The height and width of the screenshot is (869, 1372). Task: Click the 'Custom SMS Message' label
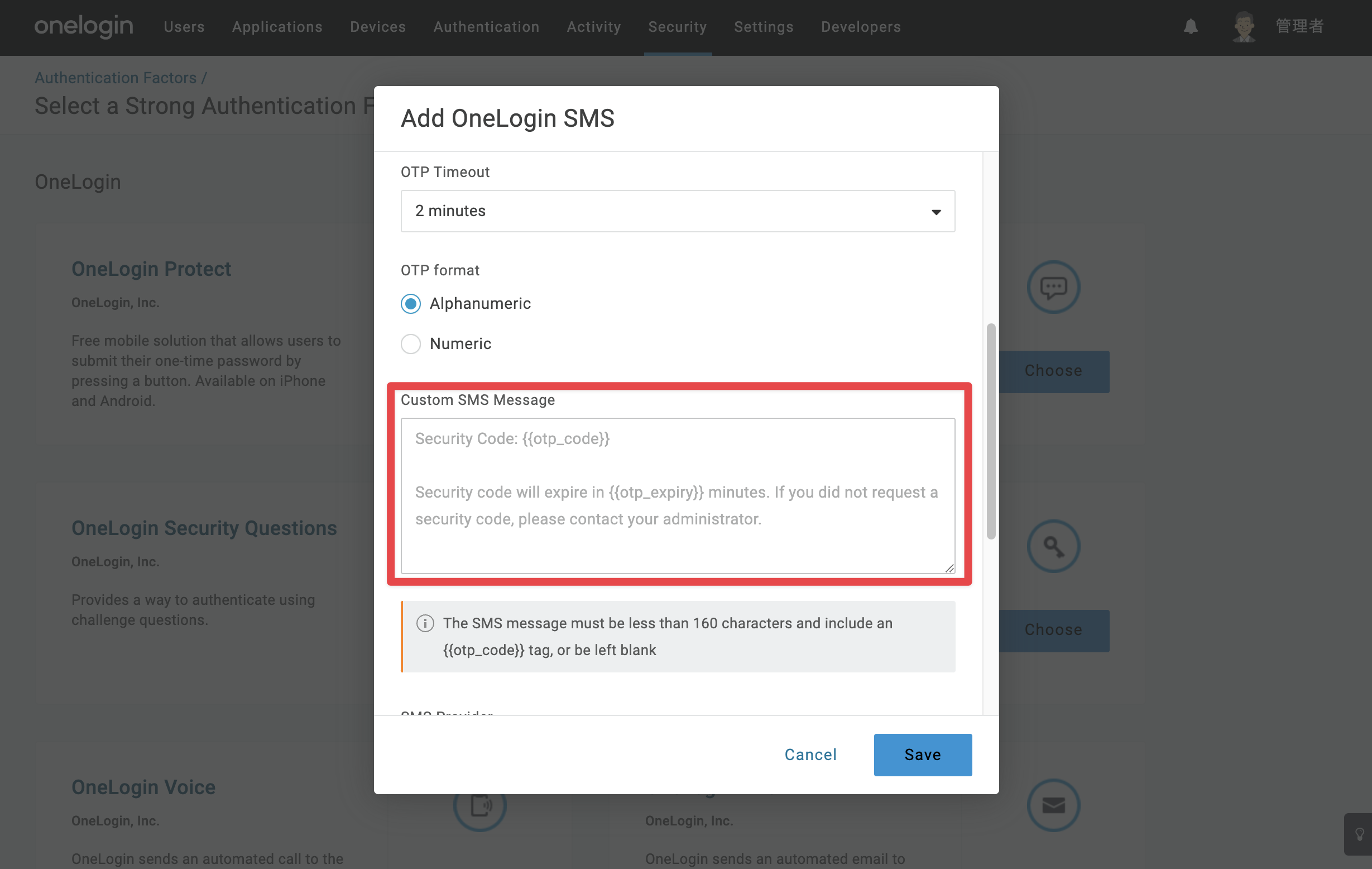(477, 399)
